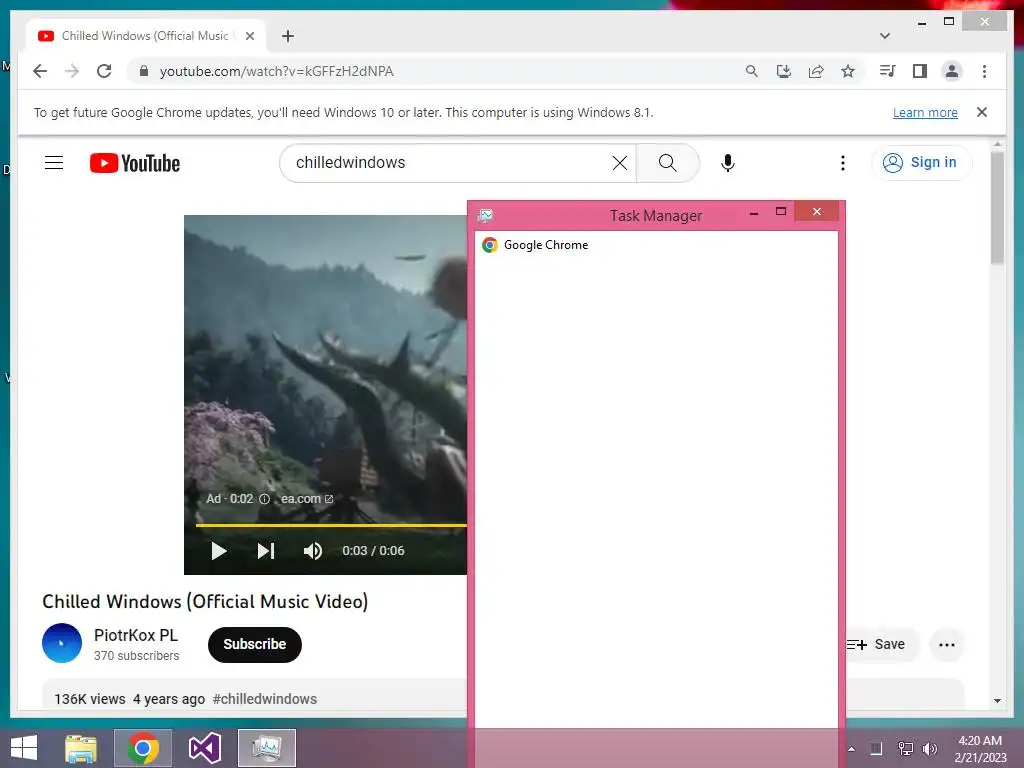The image size is (1024, 768).
Task: Open more actions ellipsis beside Save
Action: [x=946, y=645]
